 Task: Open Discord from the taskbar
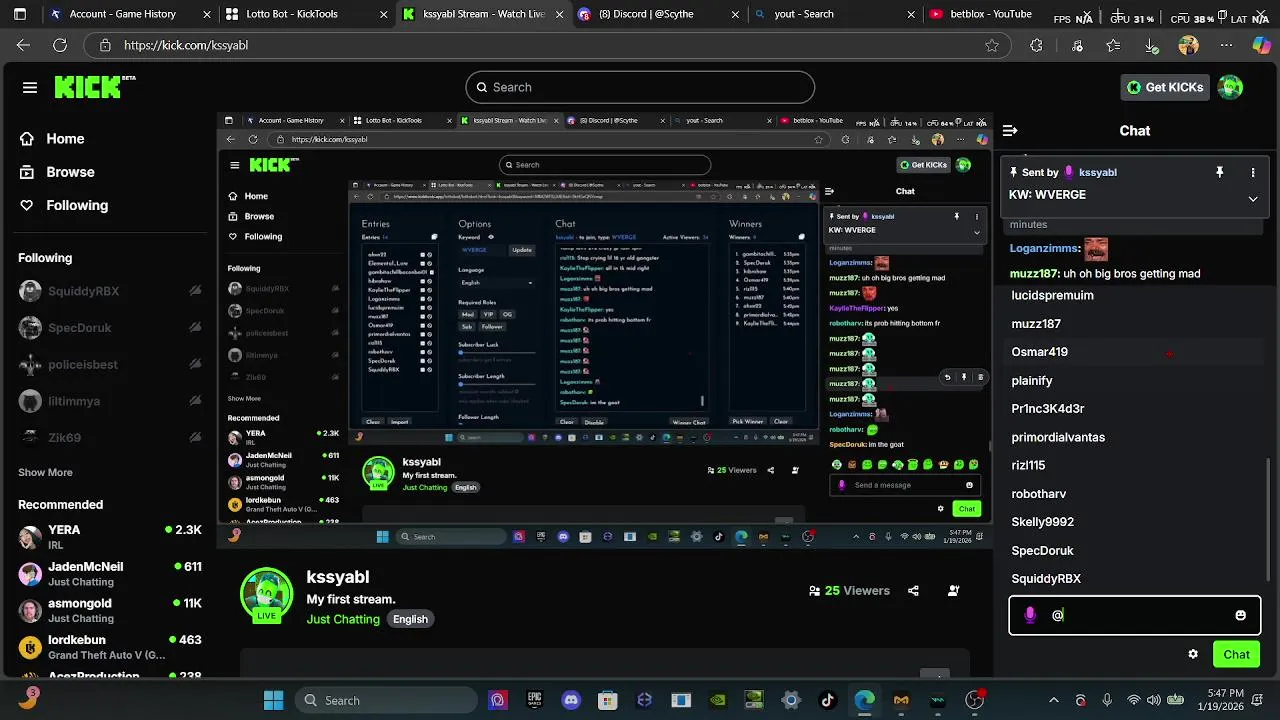click(571, 700)
